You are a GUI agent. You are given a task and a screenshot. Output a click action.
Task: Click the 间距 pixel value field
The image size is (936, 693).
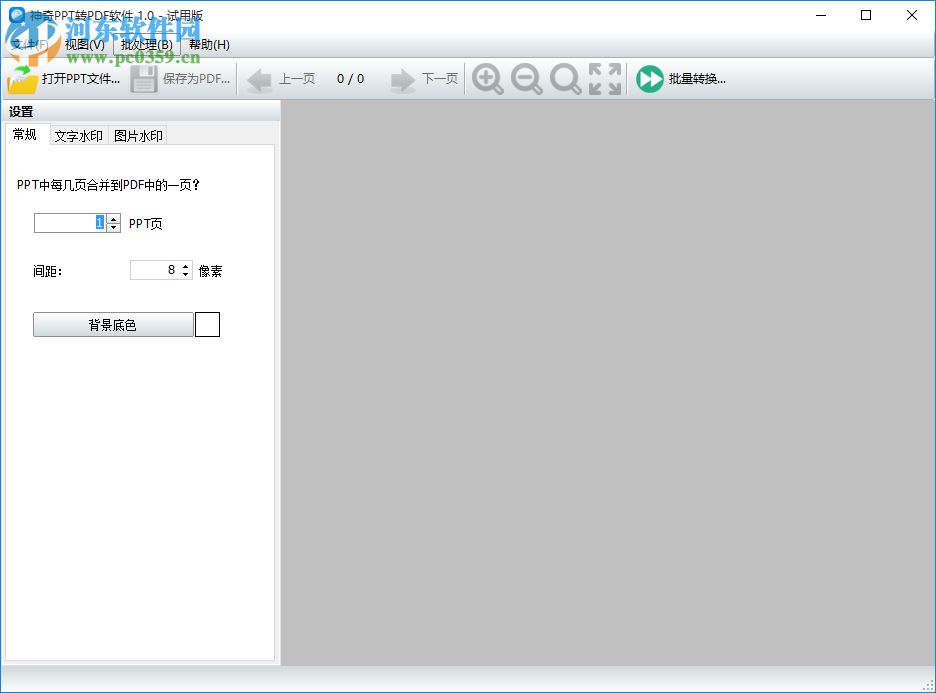(x=155, y=270)
